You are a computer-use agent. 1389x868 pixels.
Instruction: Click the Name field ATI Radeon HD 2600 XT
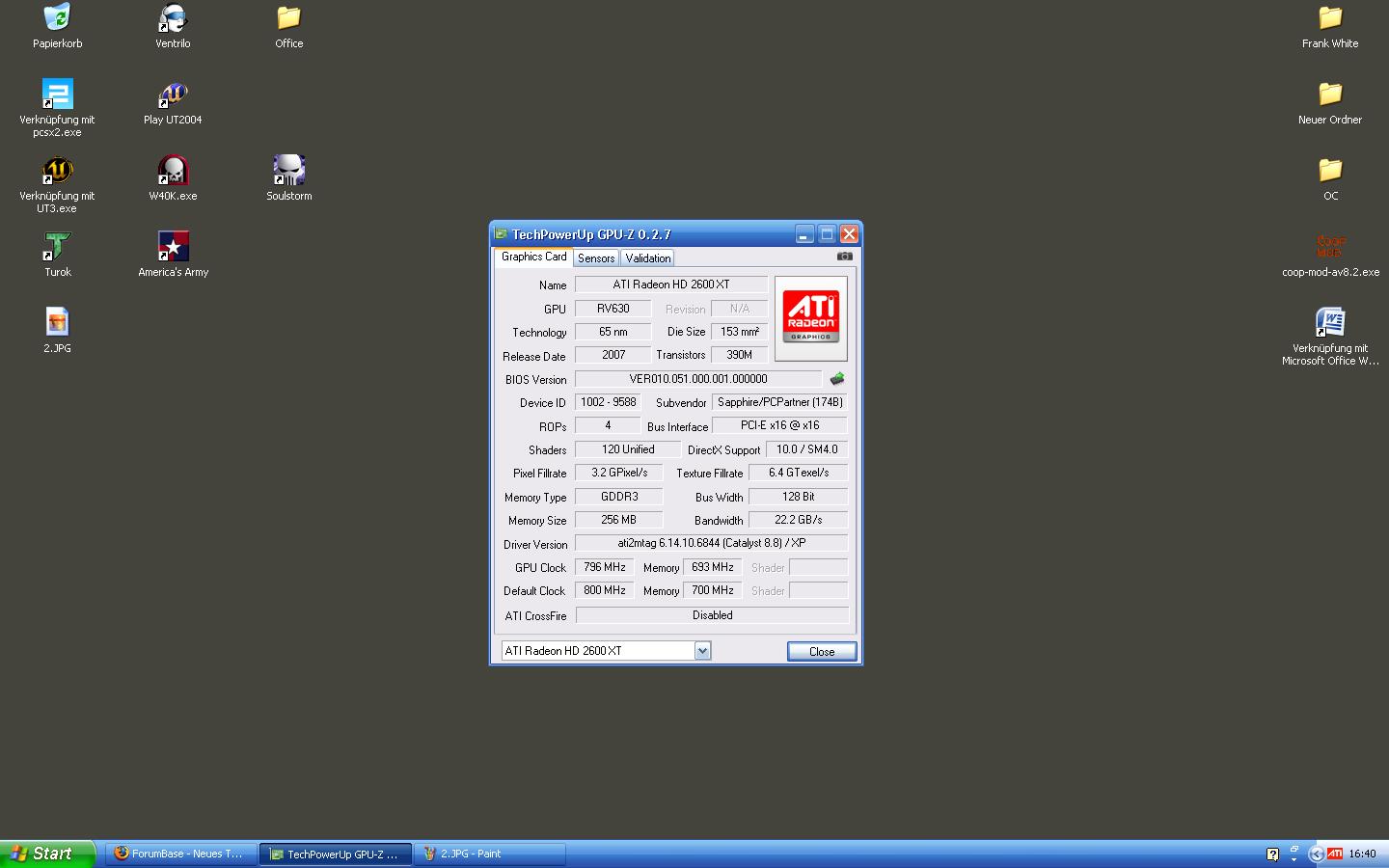(x=671, y=285)
